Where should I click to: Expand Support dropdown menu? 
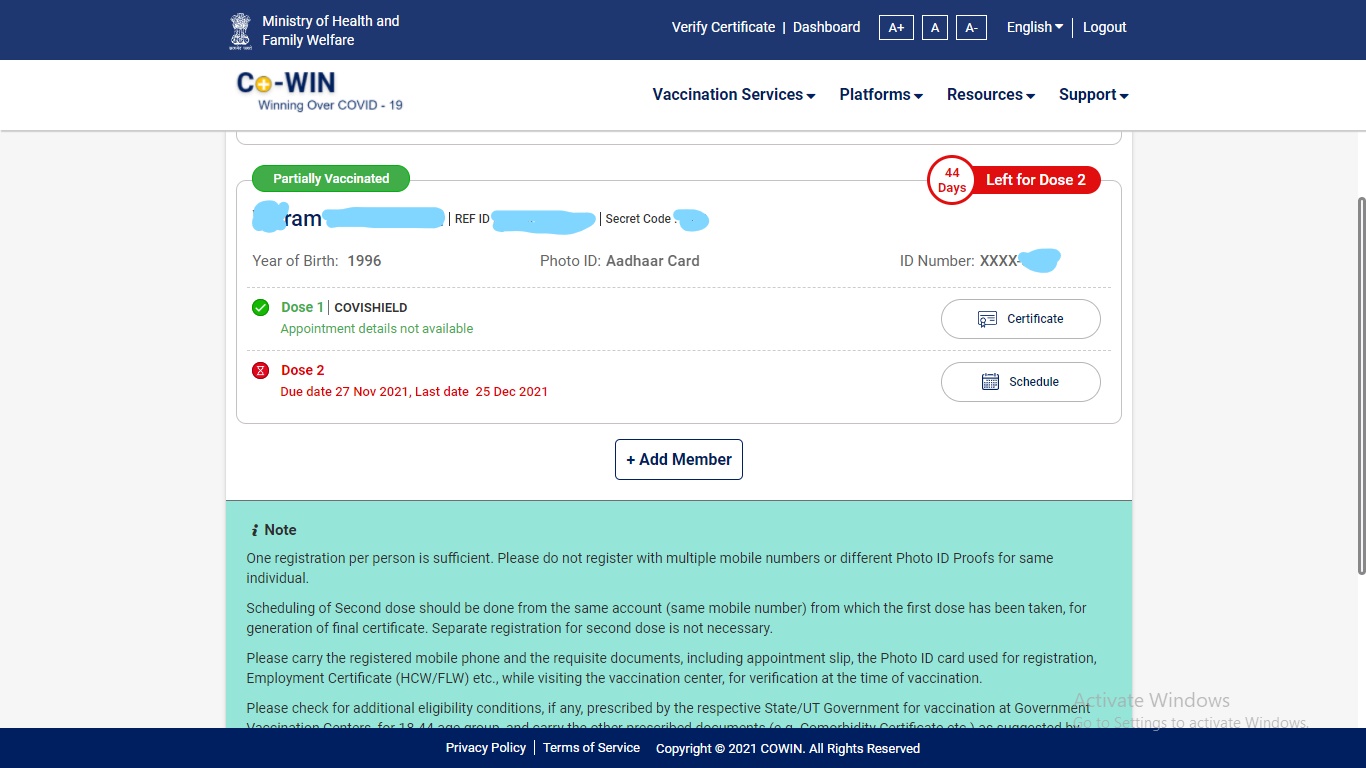point(1094,94)
